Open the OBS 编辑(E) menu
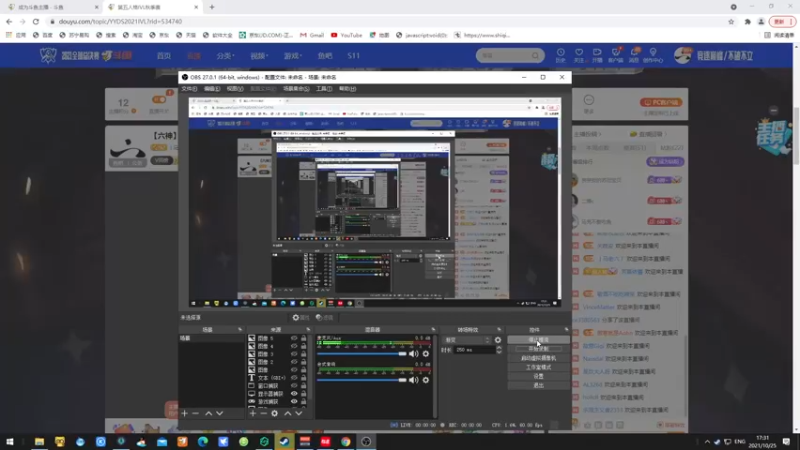Viewport: 800px width, 450px height. click(x=212, y=89)
